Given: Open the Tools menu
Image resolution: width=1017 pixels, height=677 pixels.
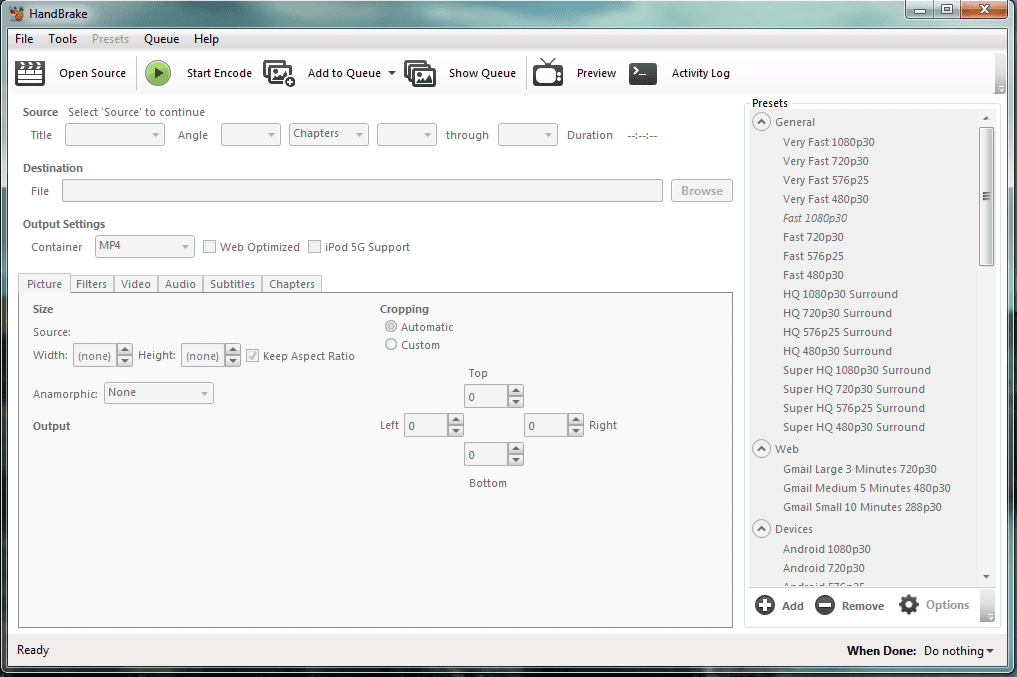Looking at the screenshot, I should (62, 39).
